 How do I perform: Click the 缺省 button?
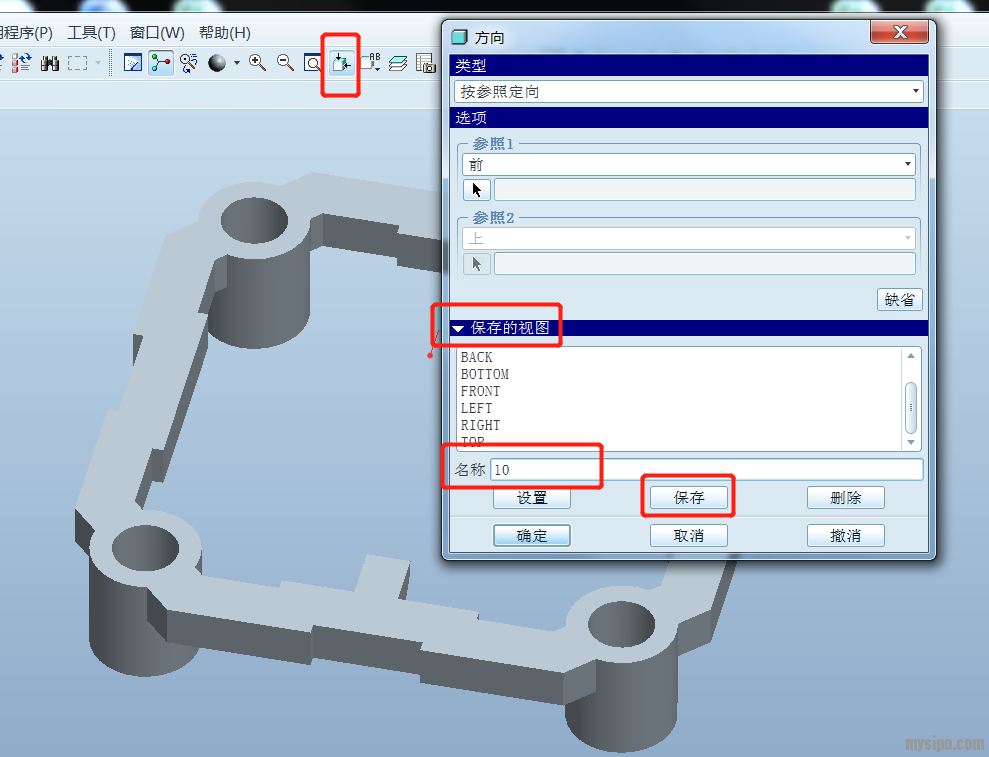(899, 299)
